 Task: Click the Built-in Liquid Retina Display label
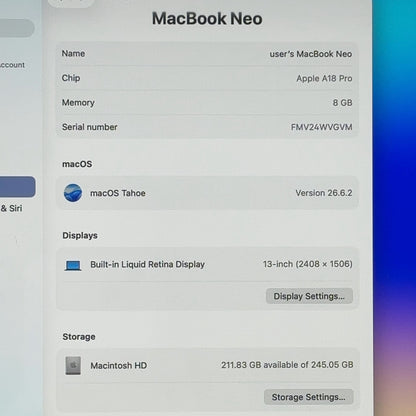point(147,264)
